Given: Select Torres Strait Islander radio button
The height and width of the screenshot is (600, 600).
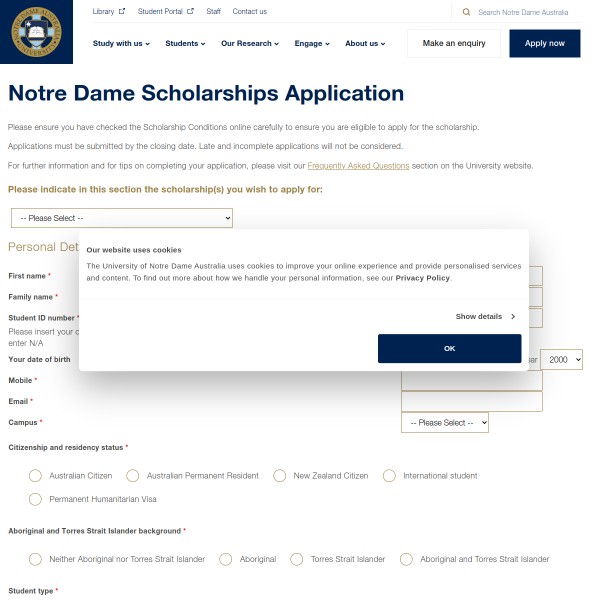Looking at the screenshot, I should (x=297, y=559).
